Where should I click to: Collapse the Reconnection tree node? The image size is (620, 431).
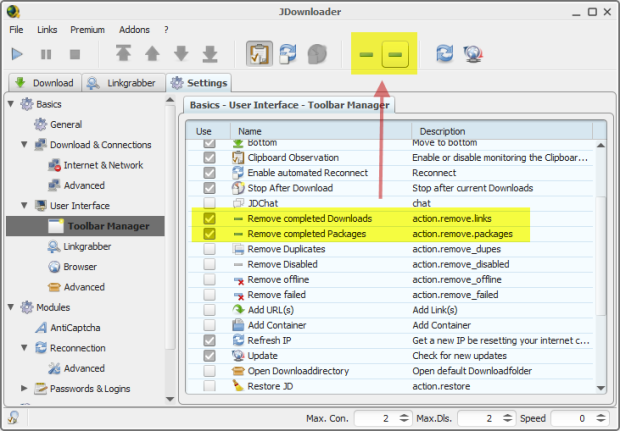(24, 348)
